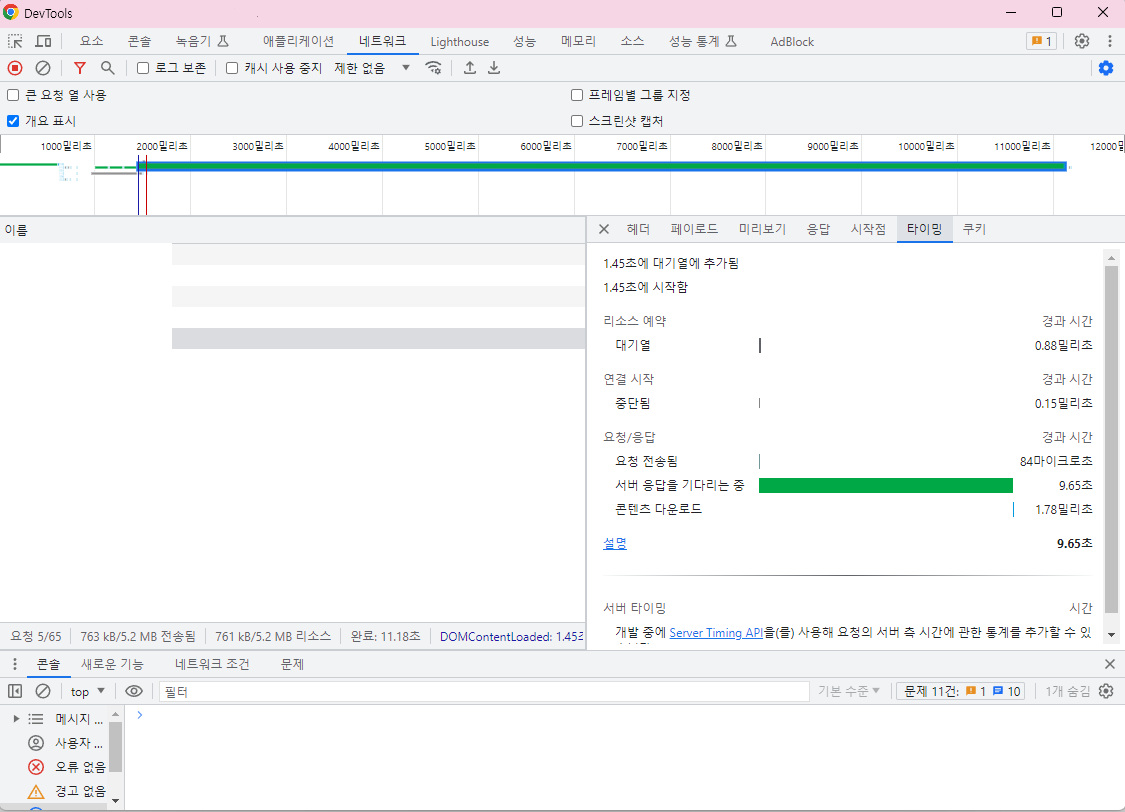Close the request details pane X
This screenshot has height=812, width=1125.
pyautogui.click(x=604, y=230)
